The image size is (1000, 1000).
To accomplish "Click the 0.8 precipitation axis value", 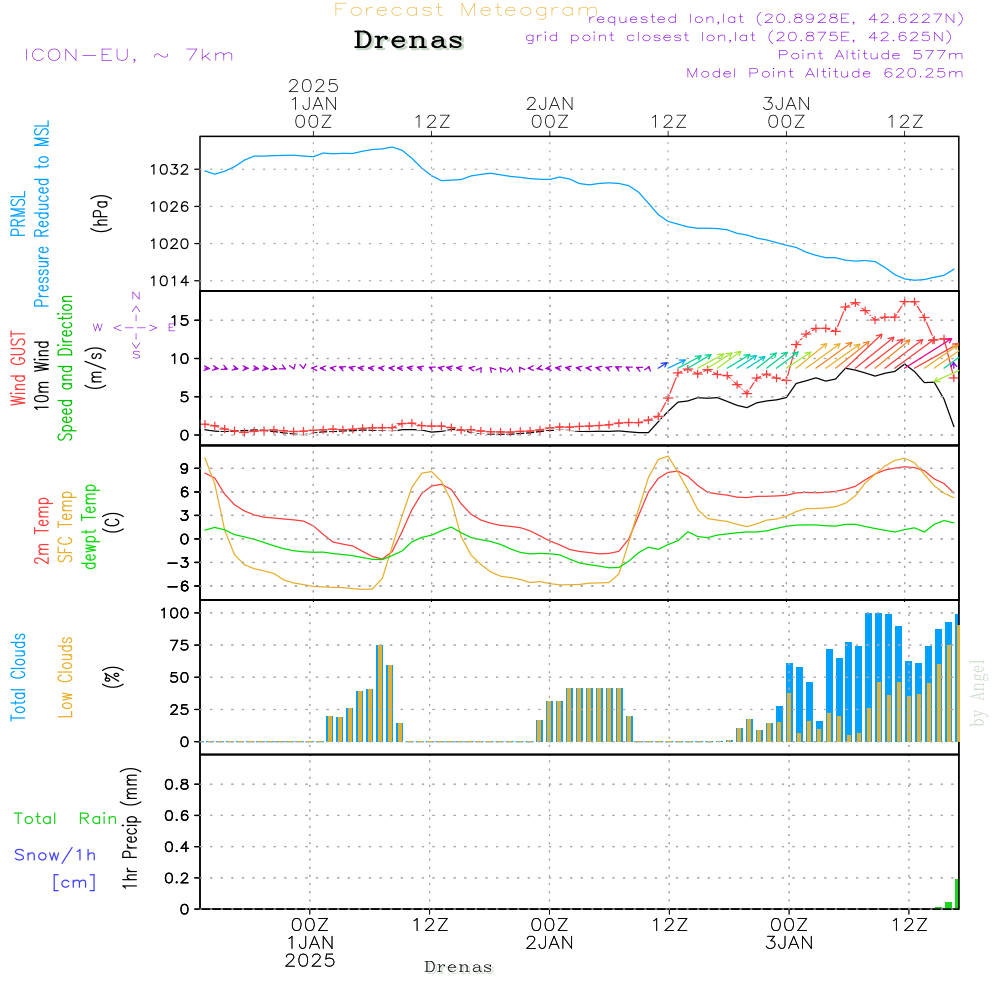I will (177, 784).
